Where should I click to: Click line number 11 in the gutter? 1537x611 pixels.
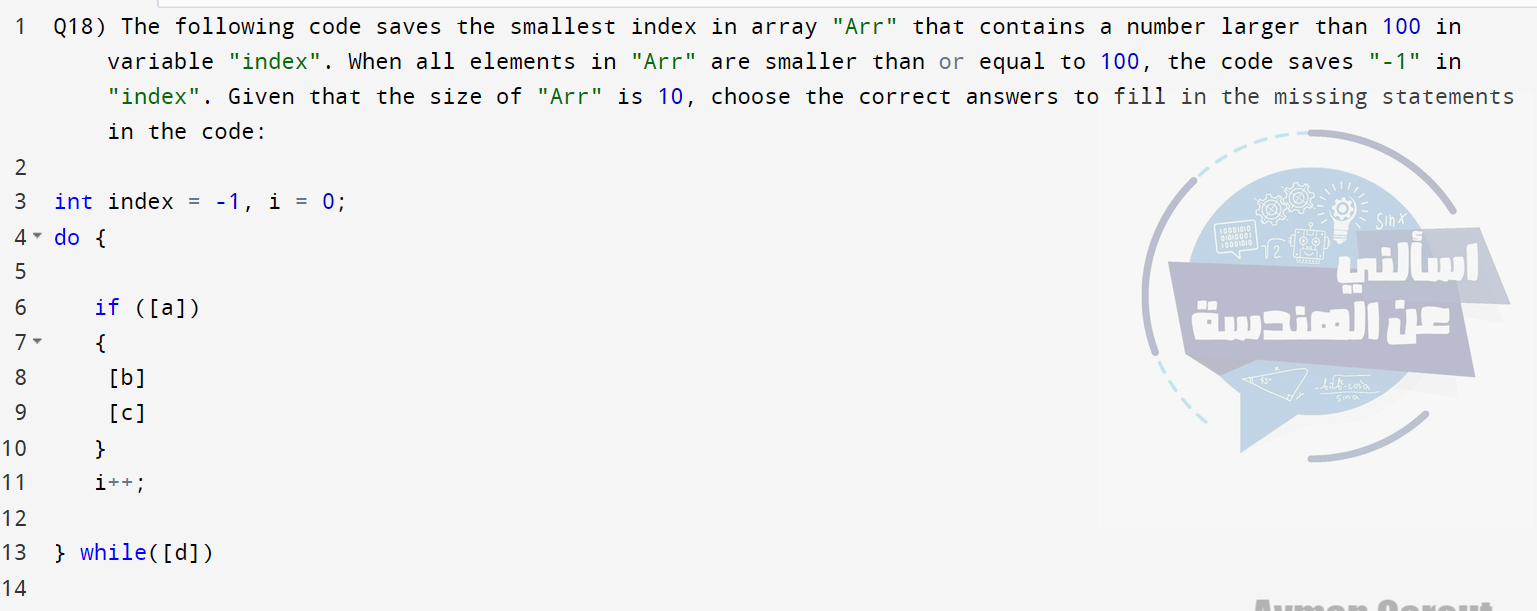[15, 482]
